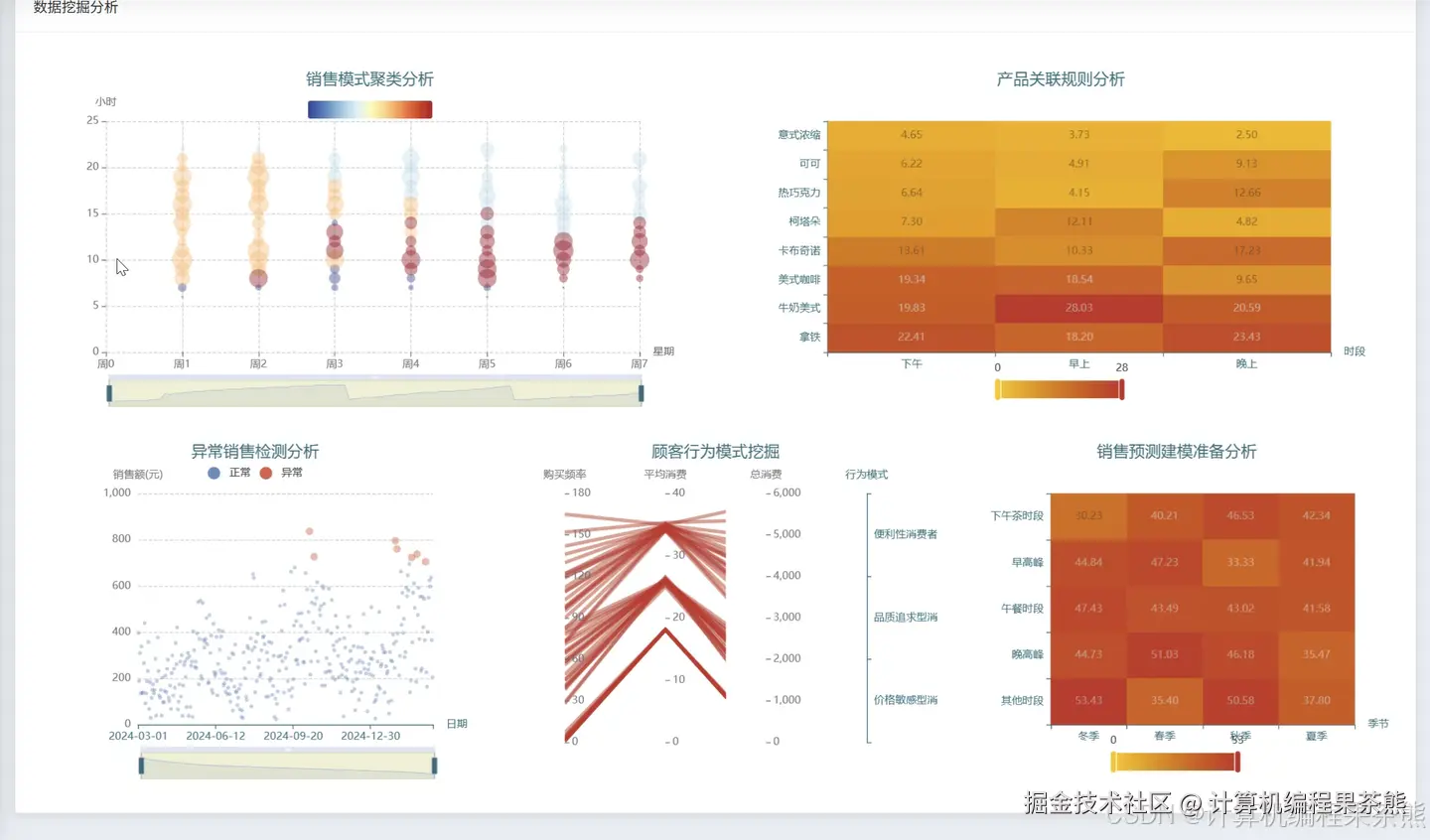Click the 销售预测建模准备分析 chart title
The width and height of the screenshot is (1430, 840).
1177,452
